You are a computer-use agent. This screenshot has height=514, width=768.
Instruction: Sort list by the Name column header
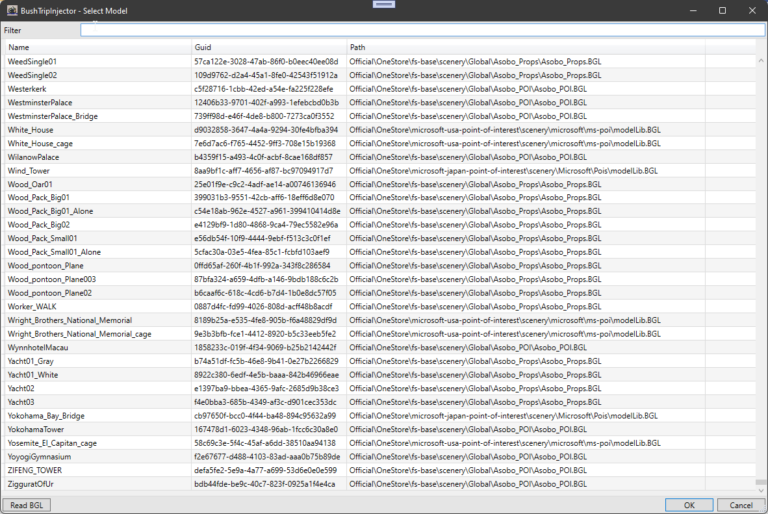click(x=97, y=47)
